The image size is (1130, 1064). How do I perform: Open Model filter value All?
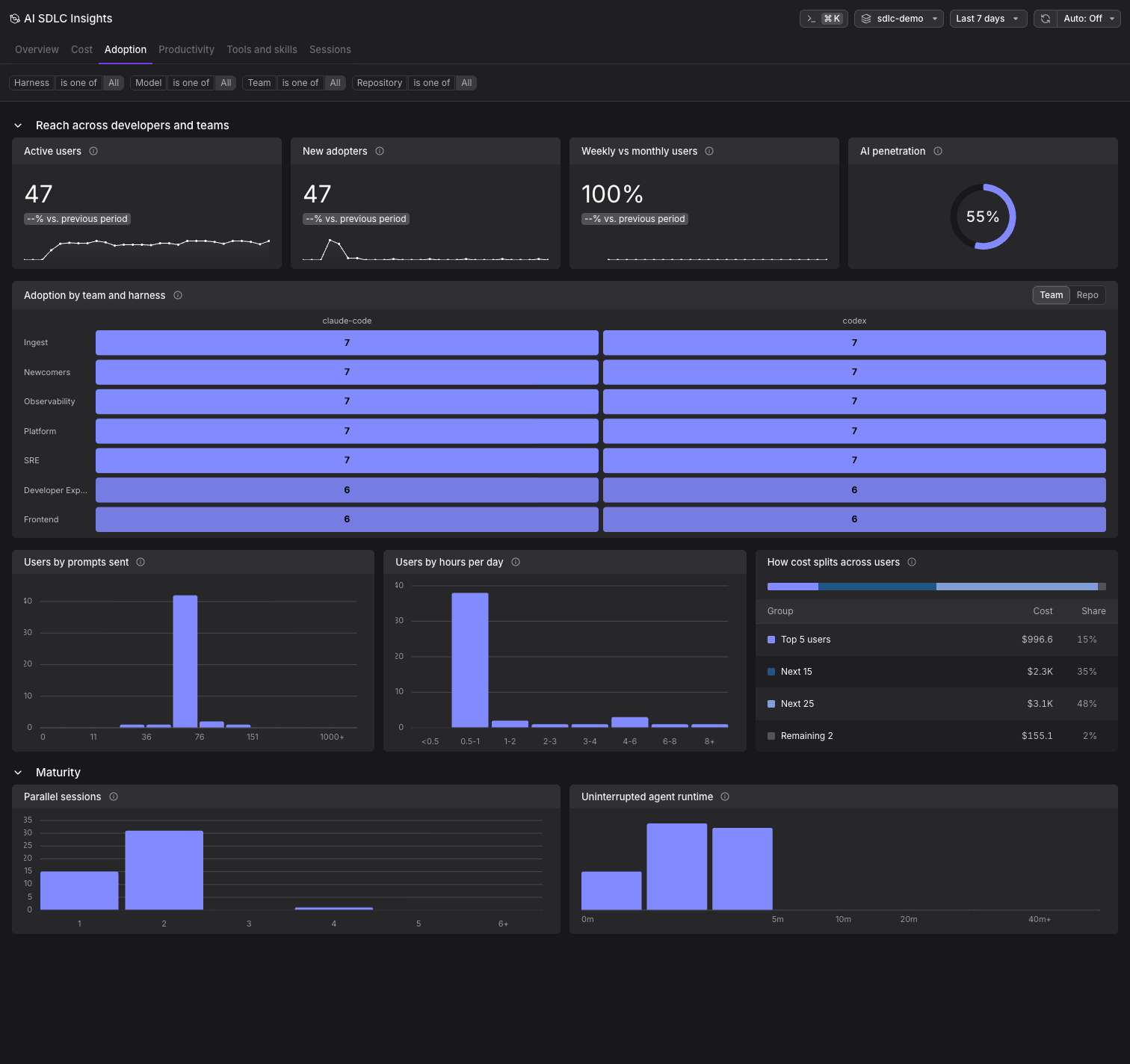[x=226, y=83]
